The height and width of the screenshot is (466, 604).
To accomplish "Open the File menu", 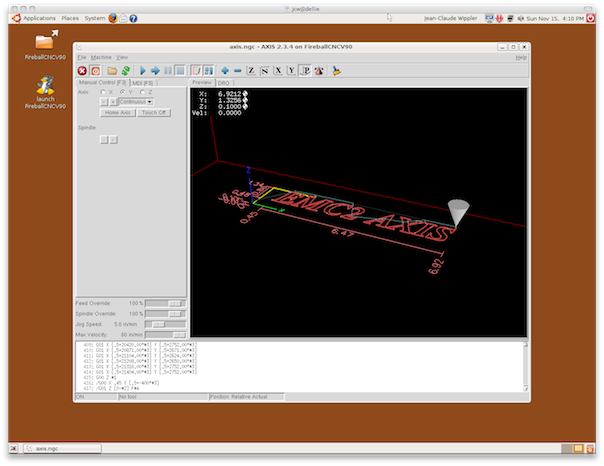I will 82,57.
